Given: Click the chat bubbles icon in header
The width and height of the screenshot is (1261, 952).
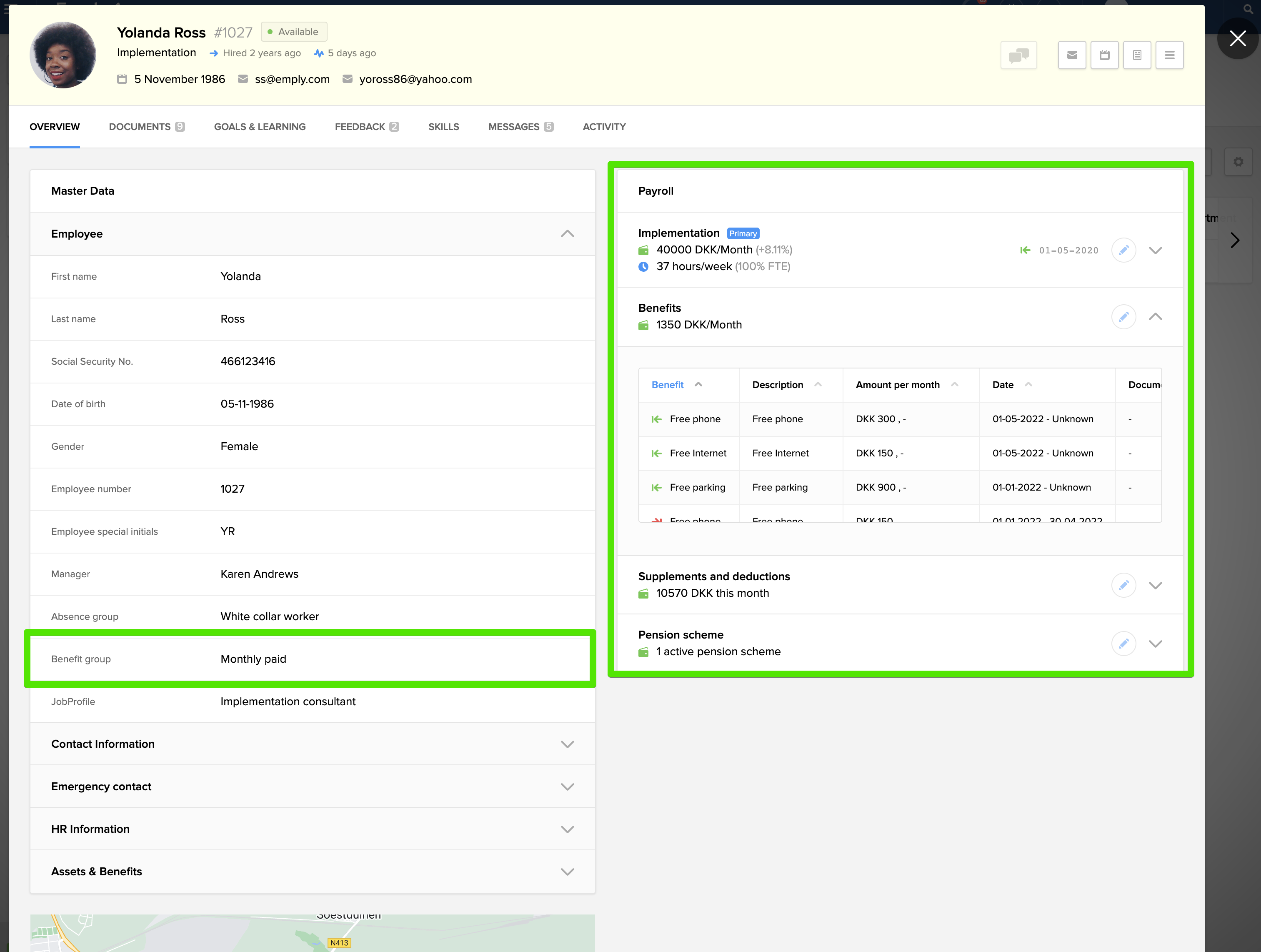Looking at the screenshot, I should (x=1018, y=55).
